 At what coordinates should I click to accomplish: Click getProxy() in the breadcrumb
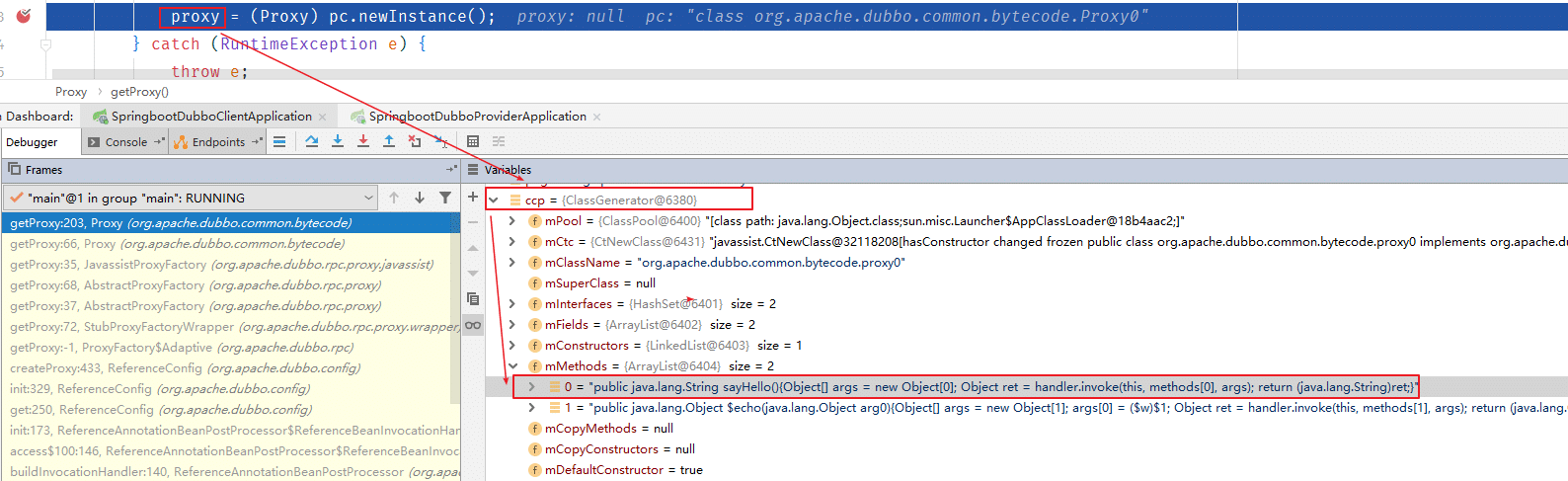tap(139, 92)
